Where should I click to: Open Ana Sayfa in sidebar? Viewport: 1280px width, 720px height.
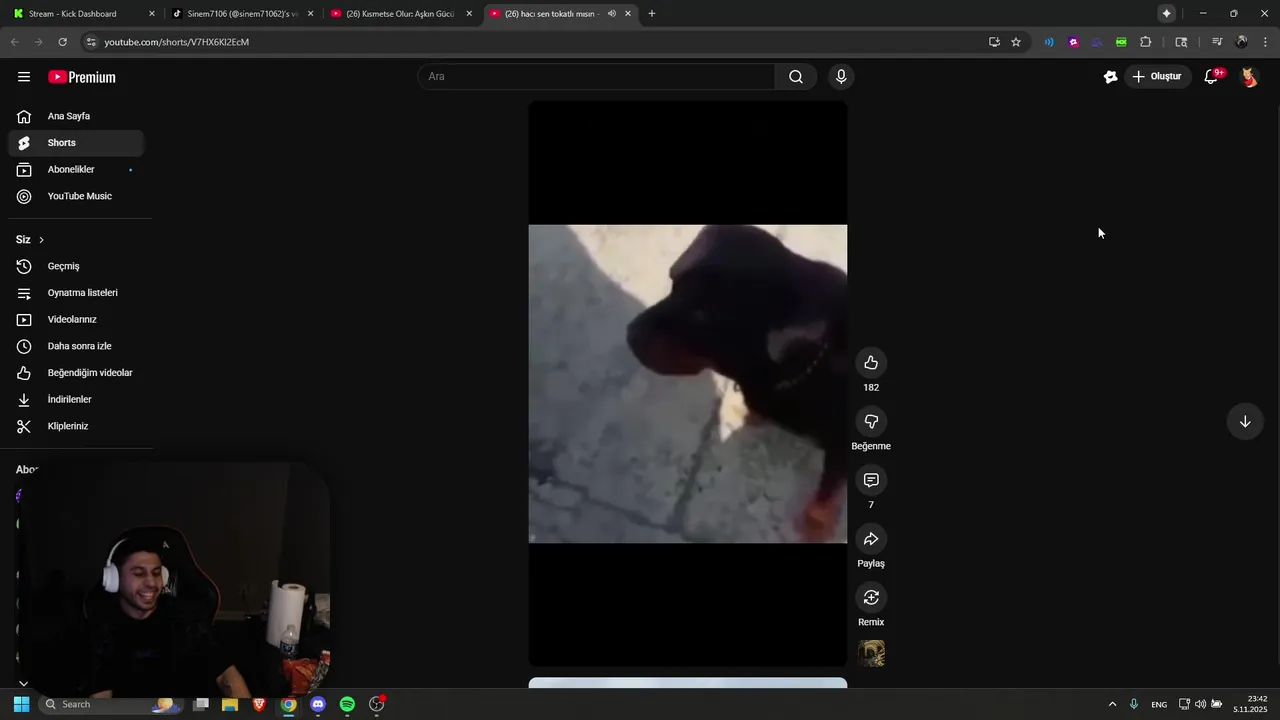point(76,116)
